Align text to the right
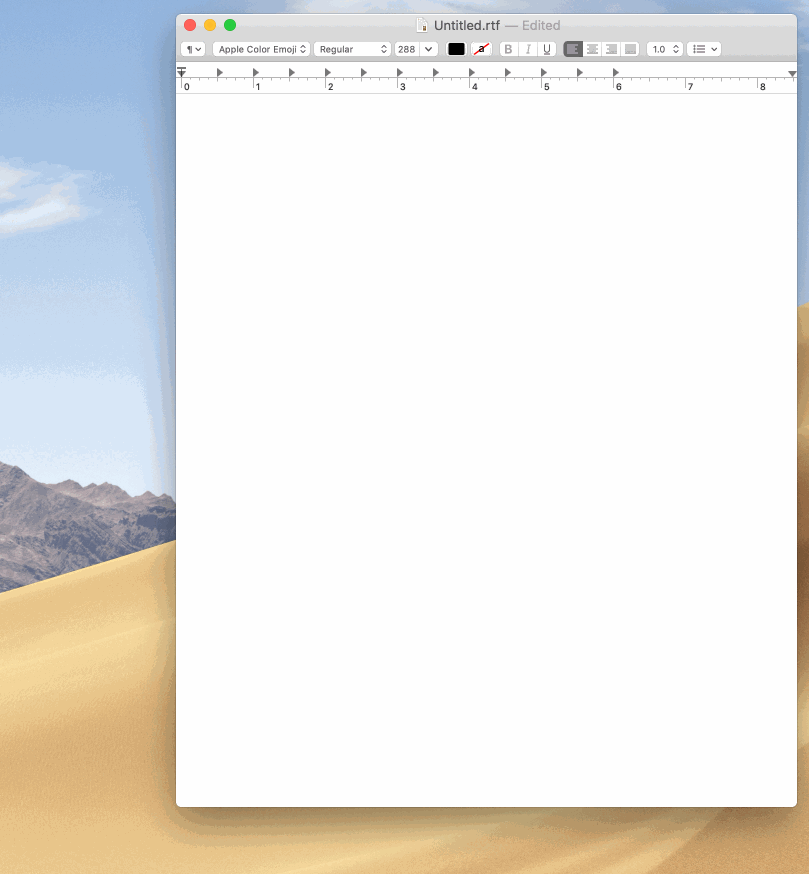Screen dimensions: 809x874 click(611, 49)
